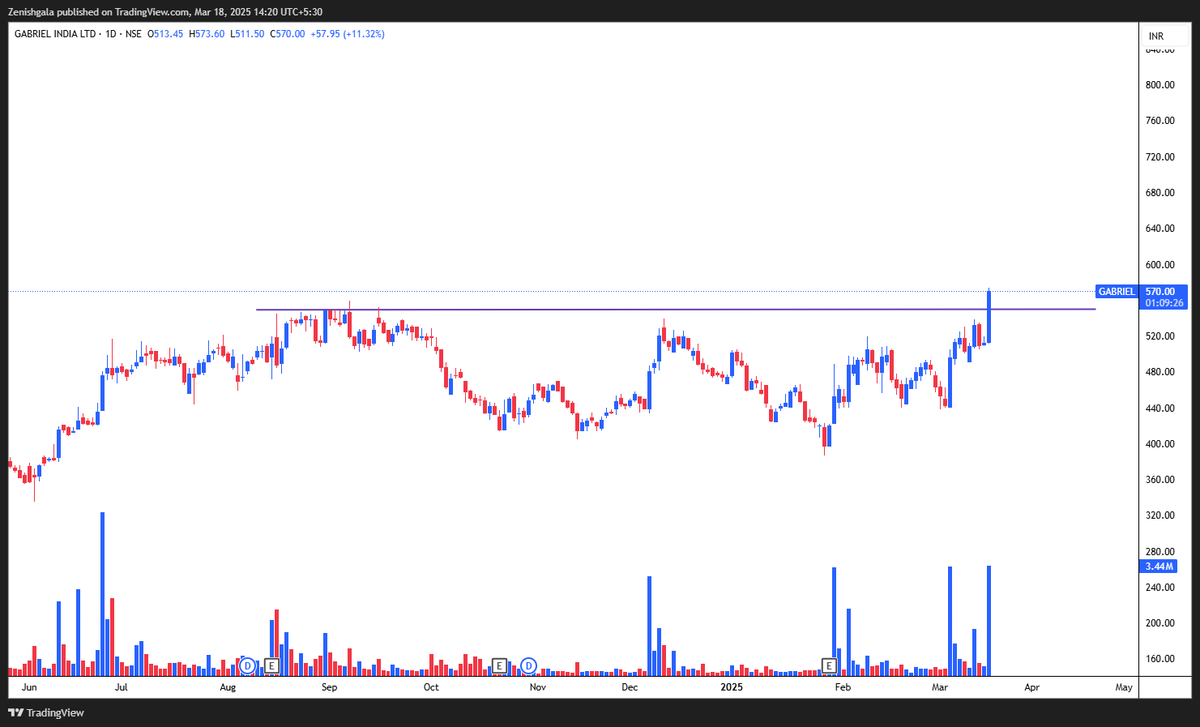Click the Feb label on time axis

tap(842, 688)
